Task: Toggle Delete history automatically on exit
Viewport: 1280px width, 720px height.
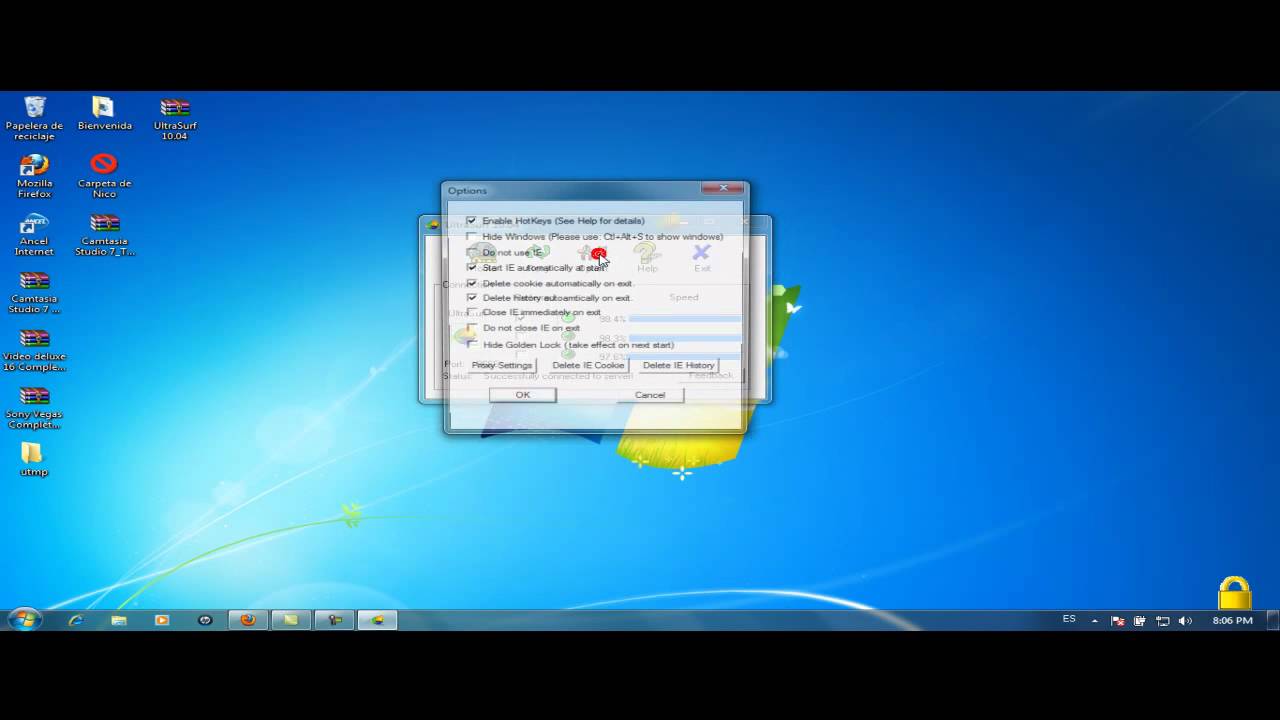Action: (471, 298)
